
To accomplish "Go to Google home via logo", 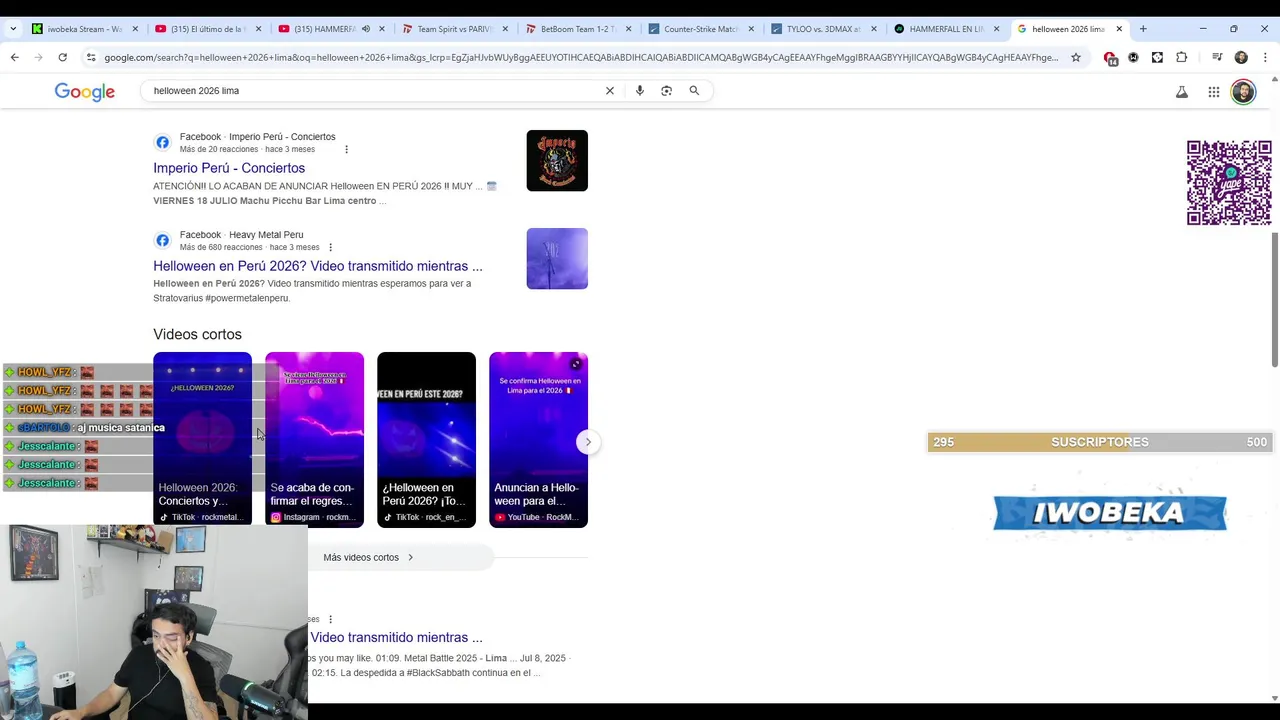I will 85,92.
